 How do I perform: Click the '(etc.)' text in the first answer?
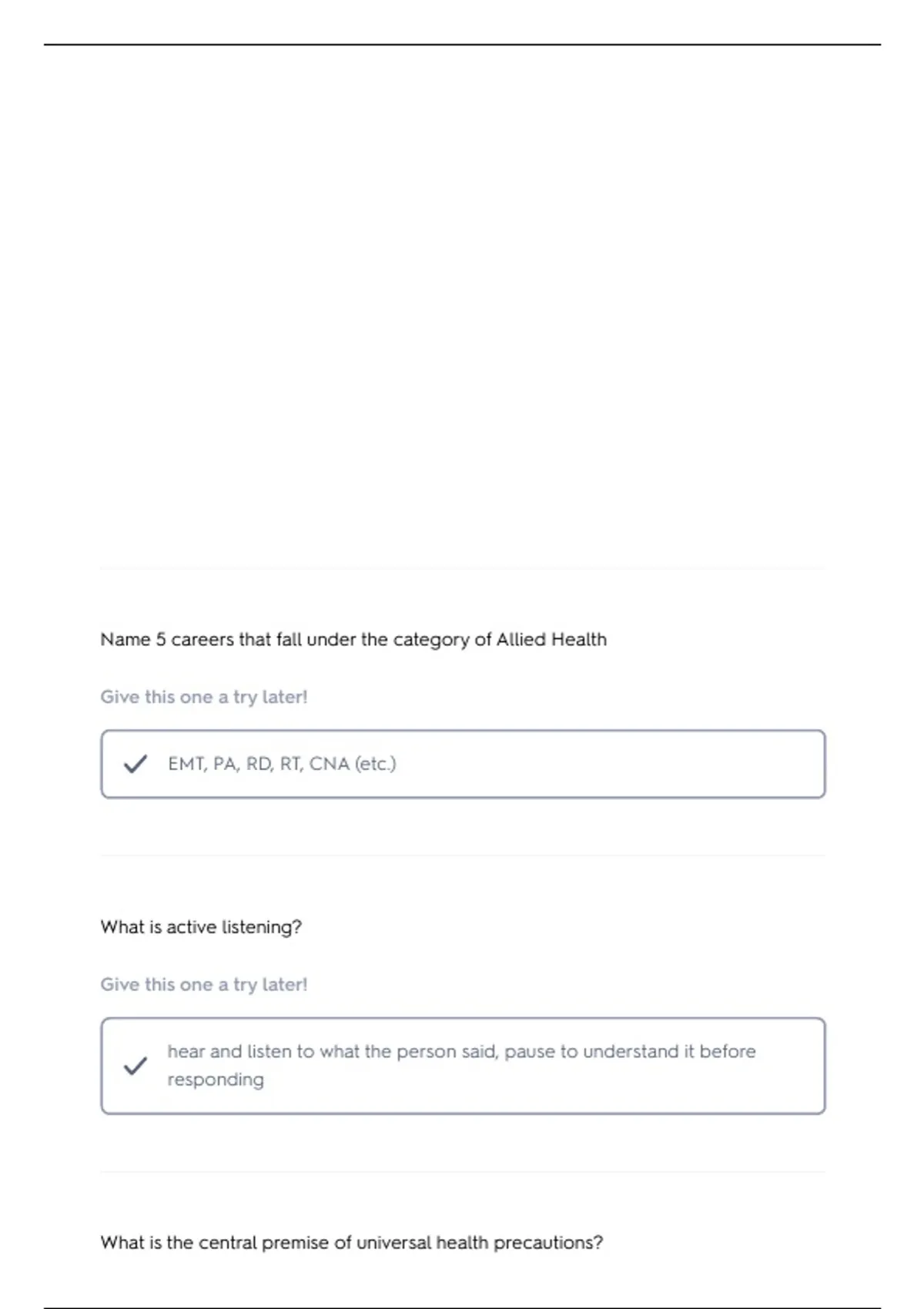coord(375,764)
